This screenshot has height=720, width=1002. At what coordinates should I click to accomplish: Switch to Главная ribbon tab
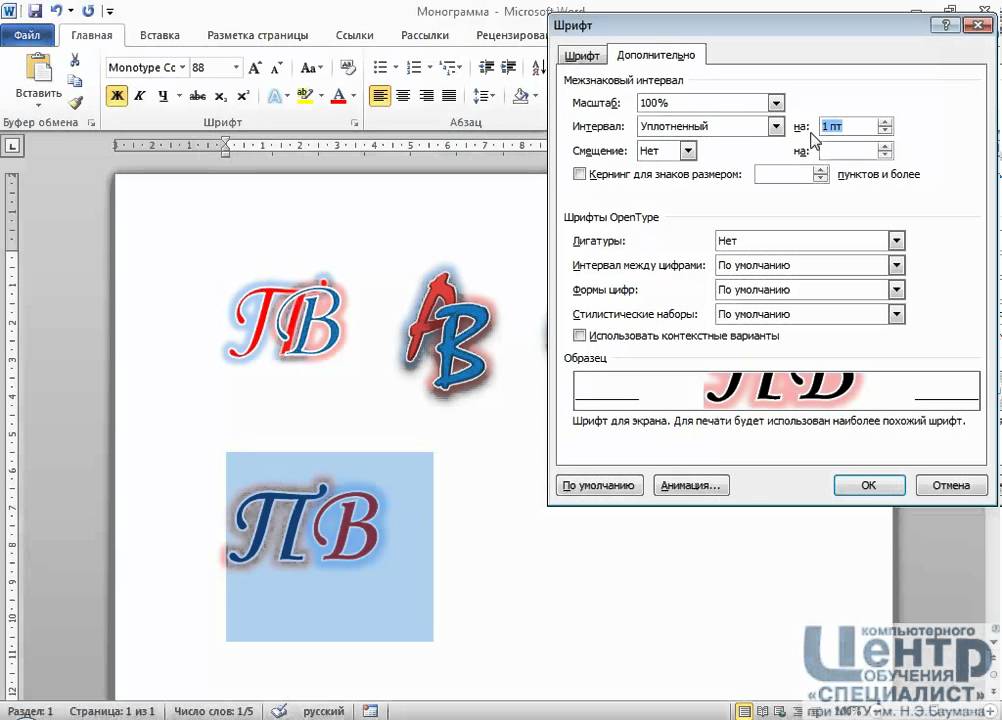click(91, 35)
